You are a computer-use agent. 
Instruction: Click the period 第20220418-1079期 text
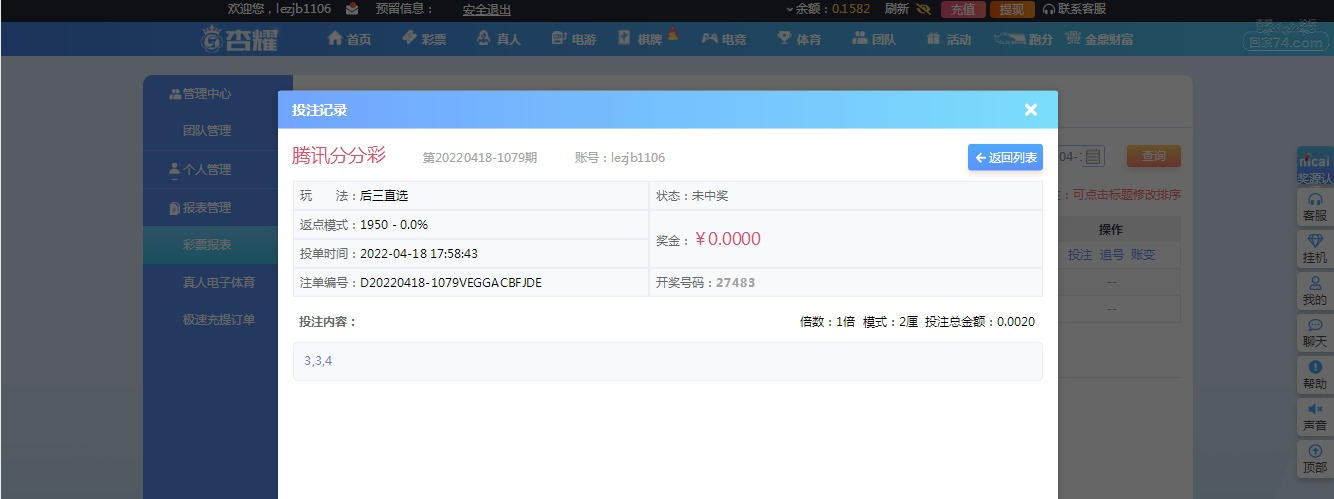pos(480,158)
